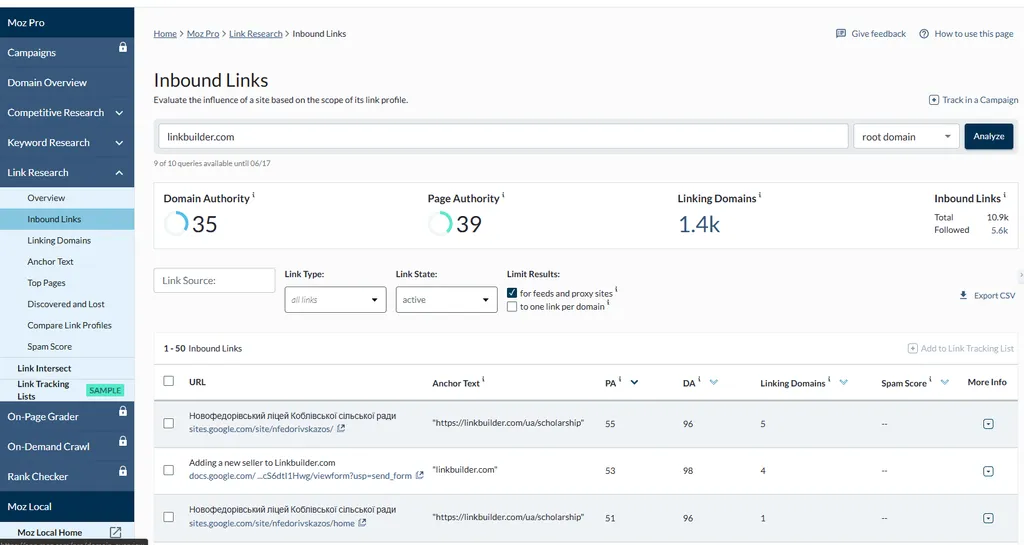
Task: Click the linkbuilder.com domain search field
Action: pyautogui.click(x=503, y=136)
